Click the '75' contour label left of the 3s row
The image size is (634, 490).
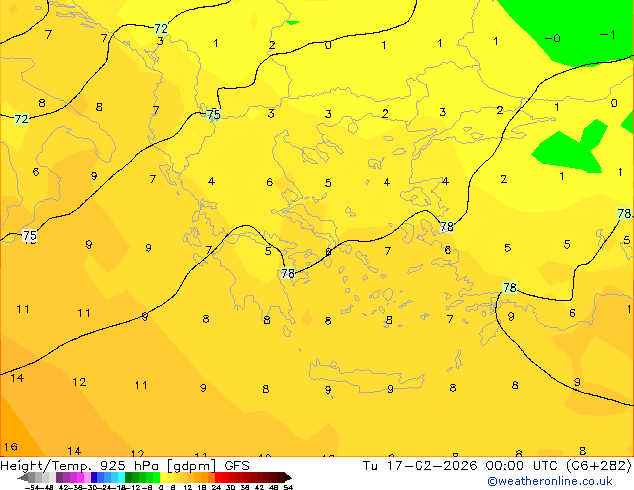(x=213, y=114)
